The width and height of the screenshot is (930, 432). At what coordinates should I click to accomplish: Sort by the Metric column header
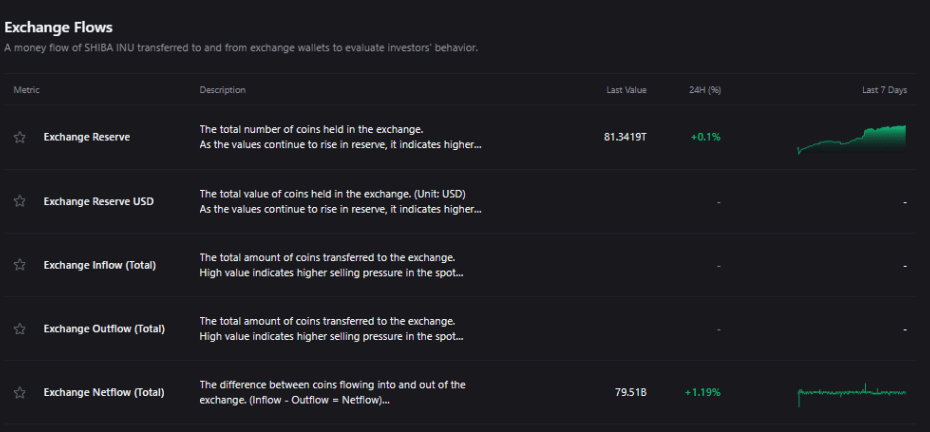coord(26,90)
